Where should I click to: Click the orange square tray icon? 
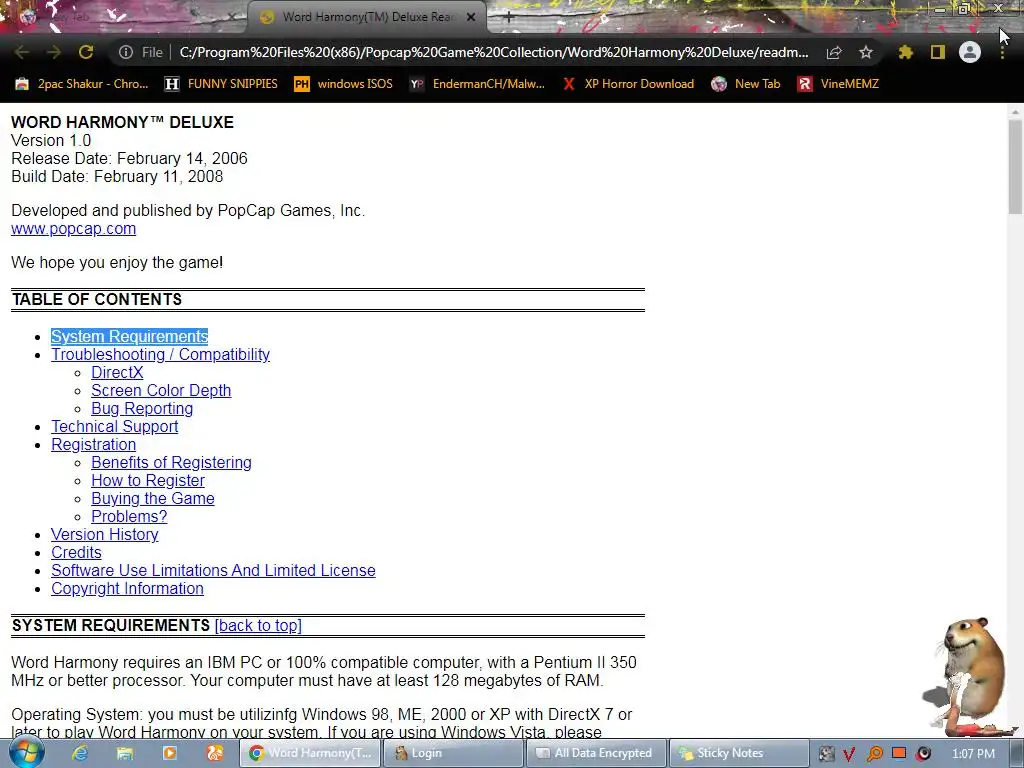pyautogui.click(x=899, y=753)
